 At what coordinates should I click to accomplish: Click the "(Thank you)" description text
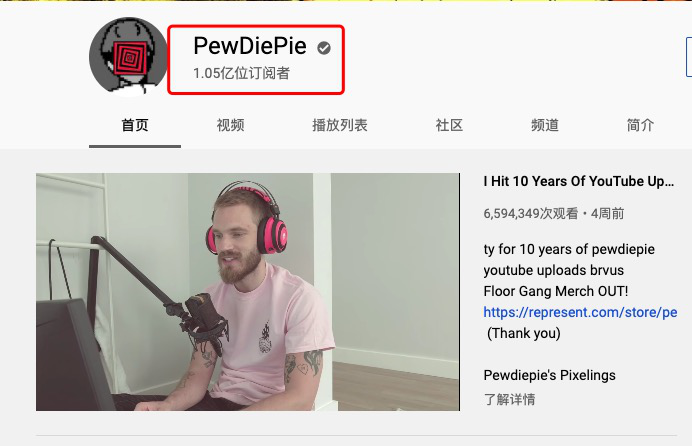[524, 333]
